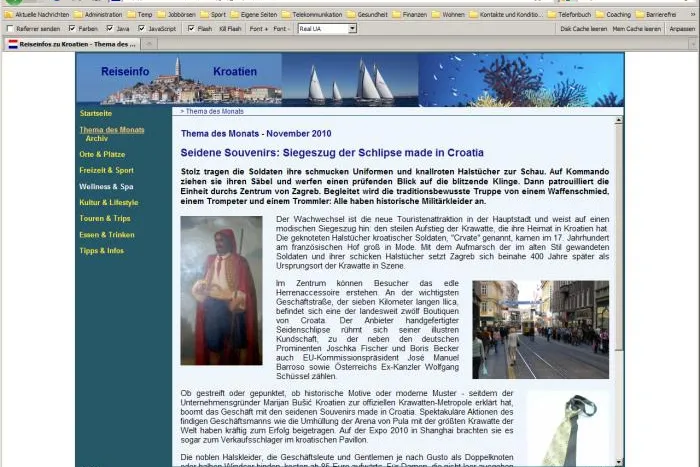Toggle the Flash checkbox
700x467 pixels.
(191, 29)
